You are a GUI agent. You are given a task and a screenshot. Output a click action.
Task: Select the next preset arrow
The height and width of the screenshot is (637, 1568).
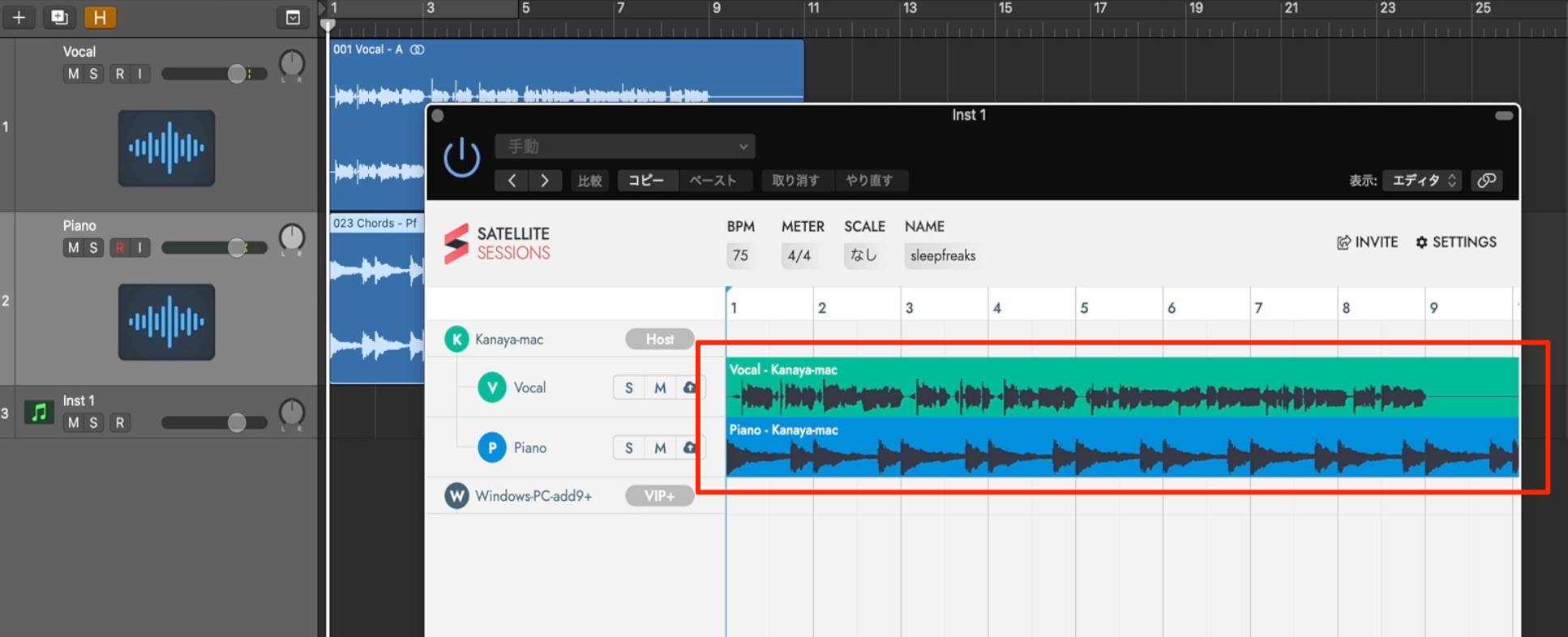(x=545, y=181)
